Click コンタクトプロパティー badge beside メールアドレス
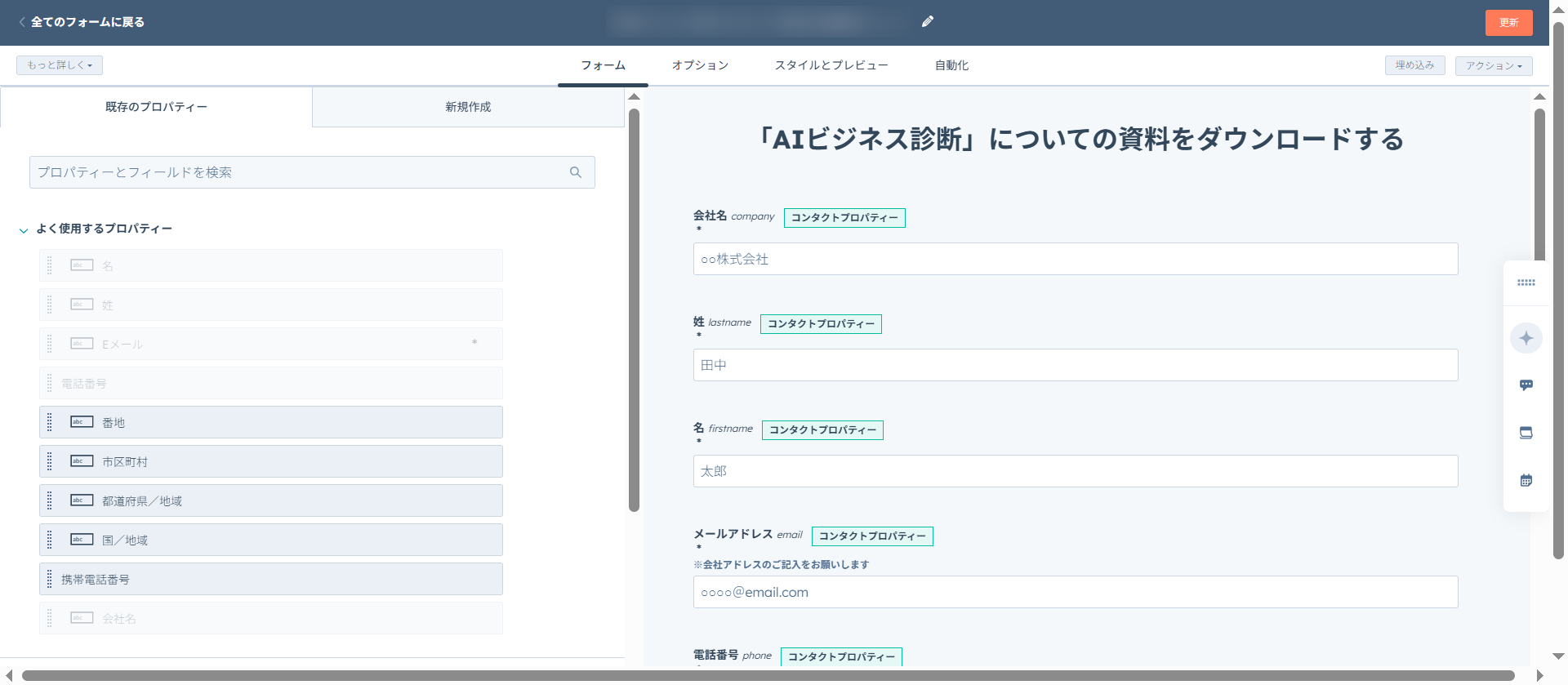Image resolution: width=1568 pixels, height=685 pixels. (x=872, y=536)
